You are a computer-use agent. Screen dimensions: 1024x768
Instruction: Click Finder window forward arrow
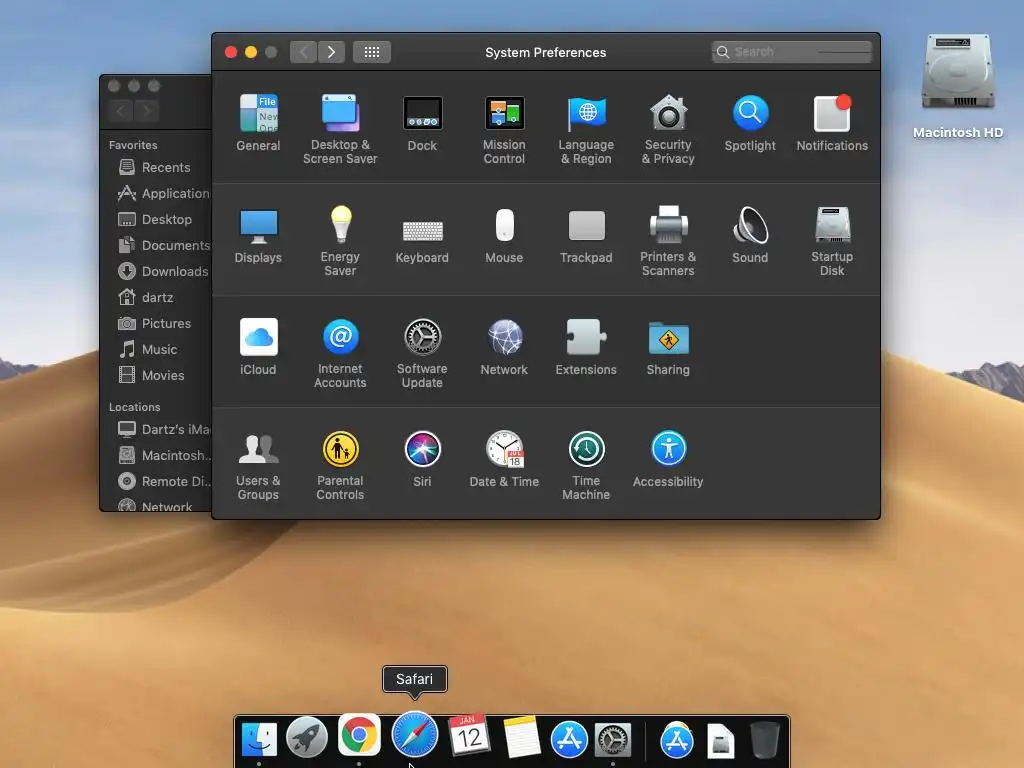coord(147,111)
